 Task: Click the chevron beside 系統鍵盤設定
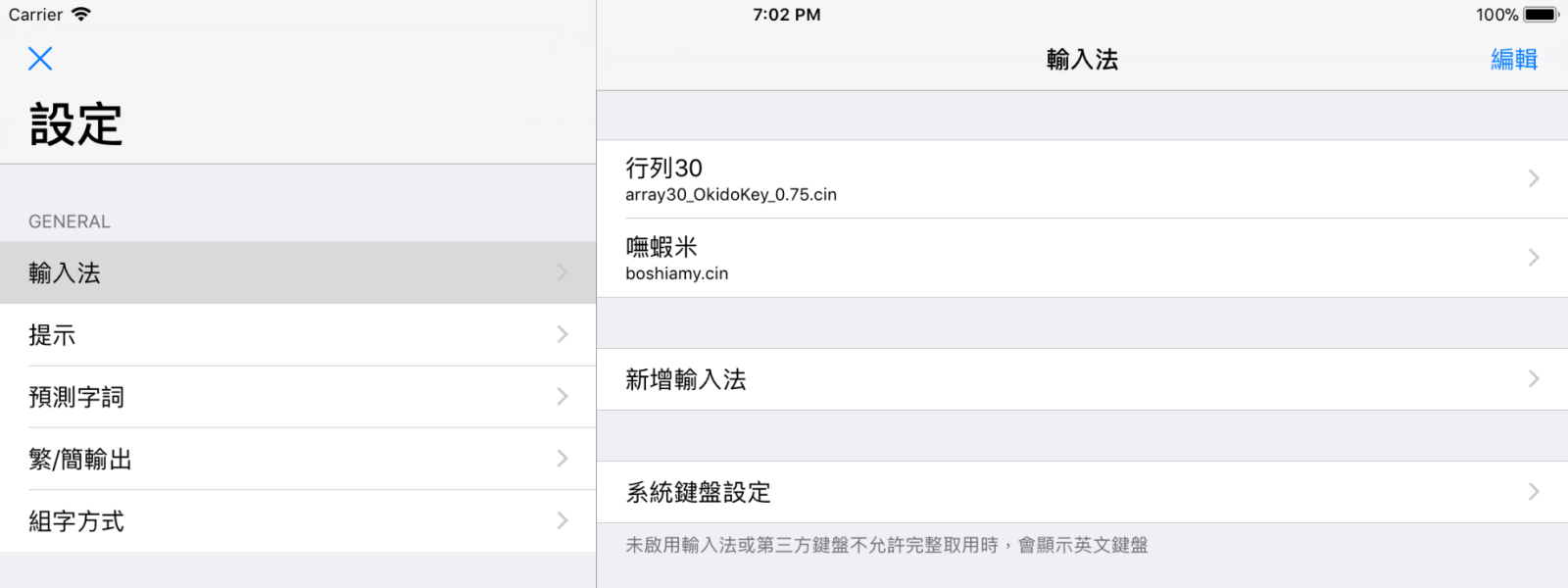pyautogui.click(x=1534, y=491)
